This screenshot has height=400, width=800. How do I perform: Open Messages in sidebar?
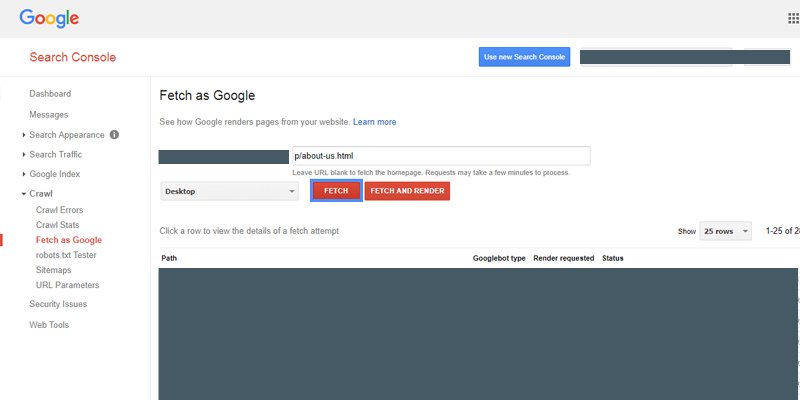(x=48, y=115)
